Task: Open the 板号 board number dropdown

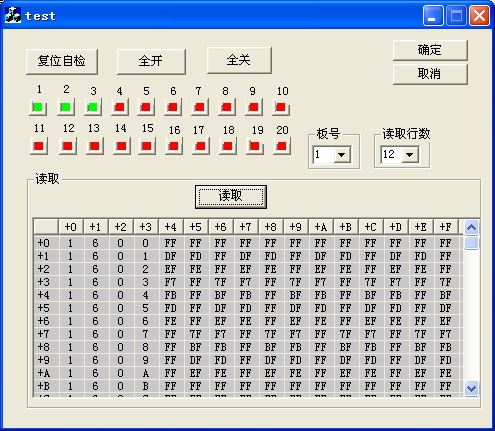Action: (342, 155)
